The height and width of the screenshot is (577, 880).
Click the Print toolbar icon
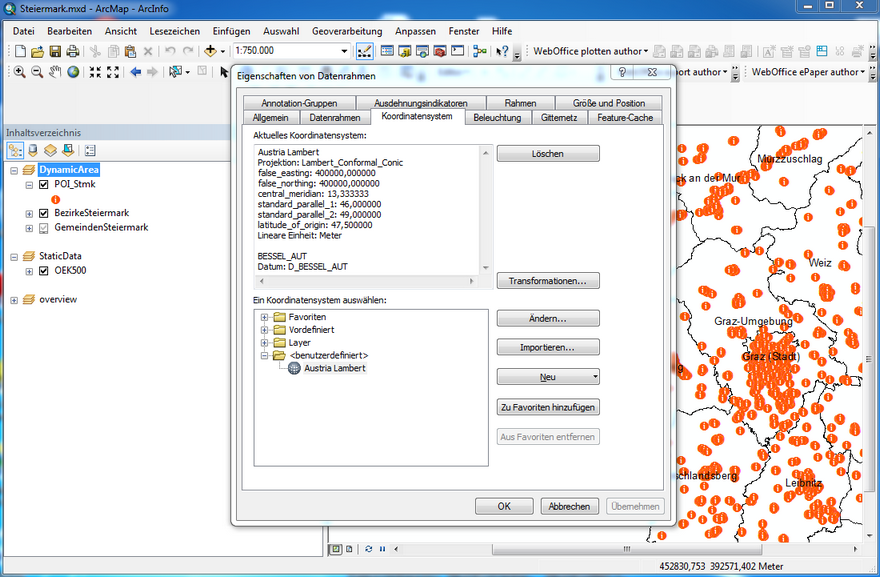73,51
